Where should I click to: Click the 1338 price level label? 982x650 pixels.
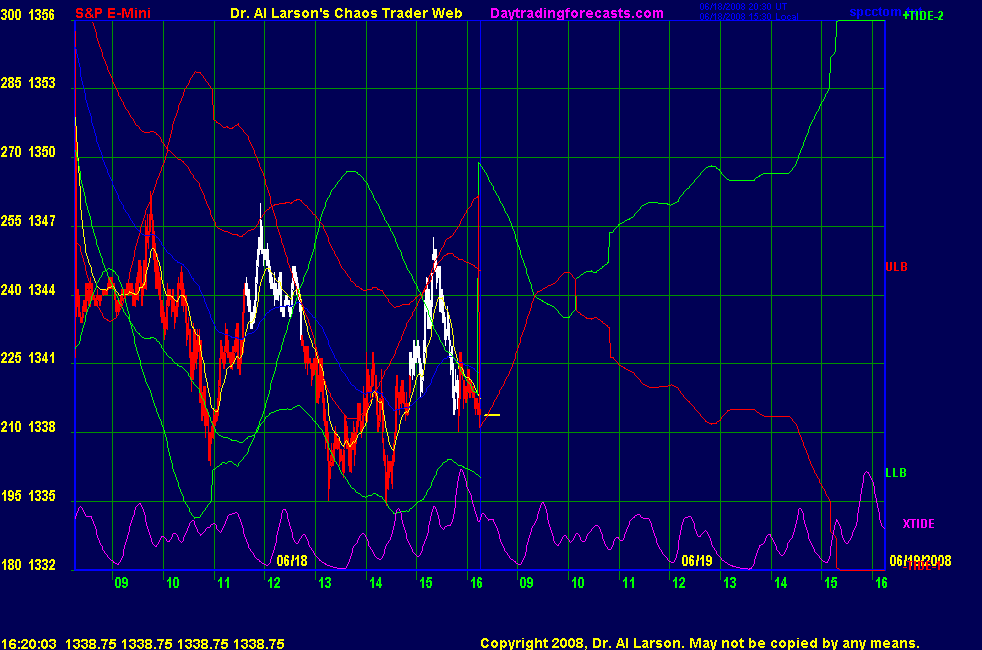point(43,427)
